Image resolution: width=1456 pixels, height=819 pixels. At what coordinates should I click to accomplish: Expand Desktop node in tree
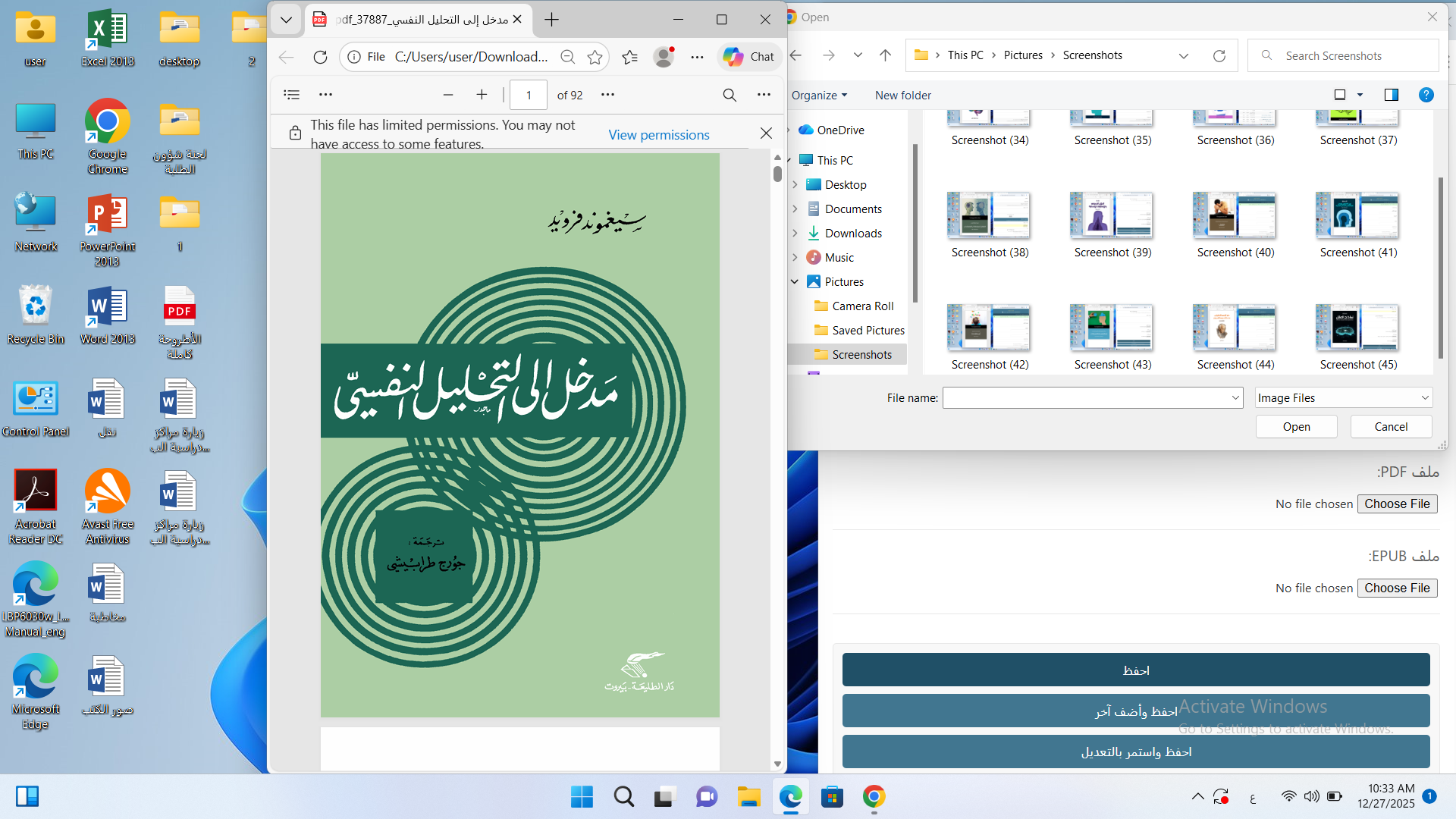click(795, 185)
